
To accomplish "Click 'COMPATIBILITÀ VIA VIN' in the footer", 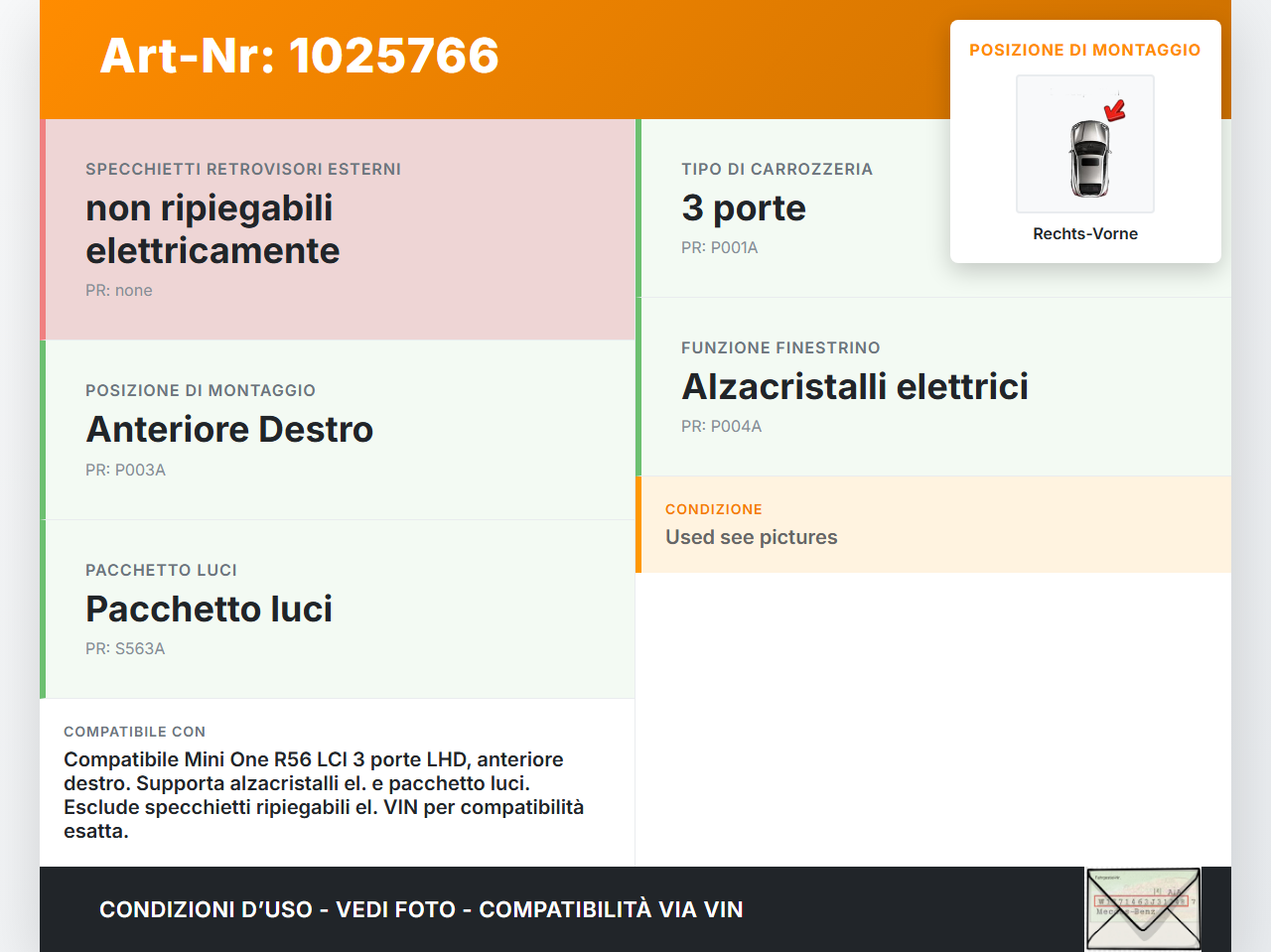I will click(612, 909).
